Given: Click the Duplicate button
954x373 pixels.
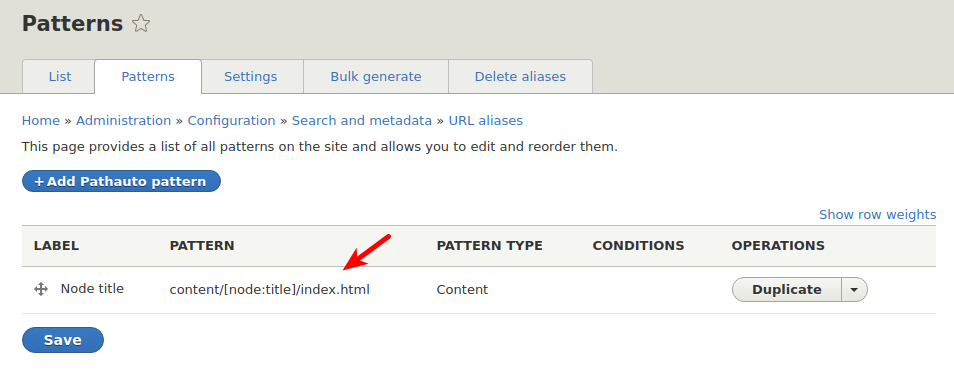Looking at the screenshot, I should 787,290.
